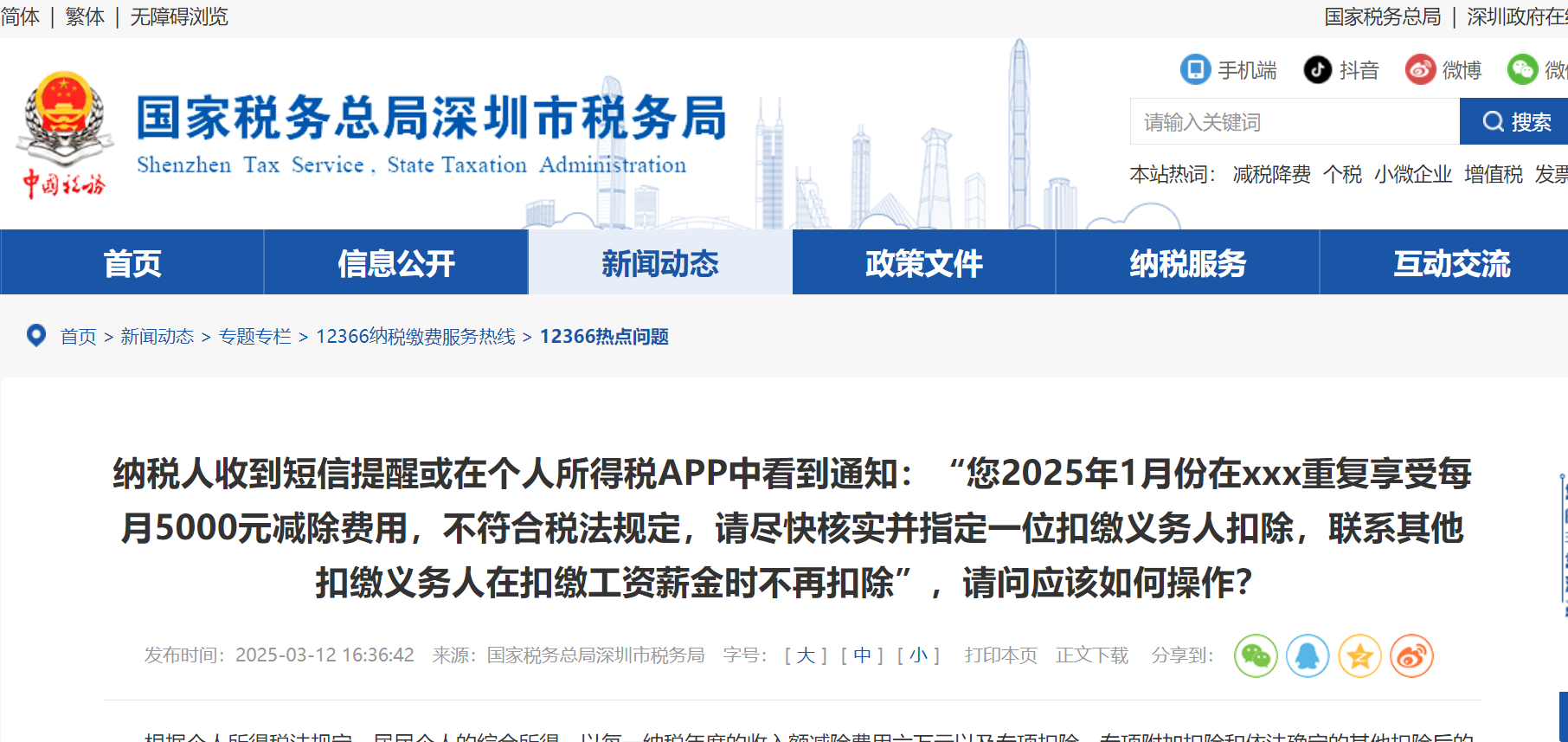Open the 首页 navigation tab
Screen dimensions: 1568x742
point(132,262)
